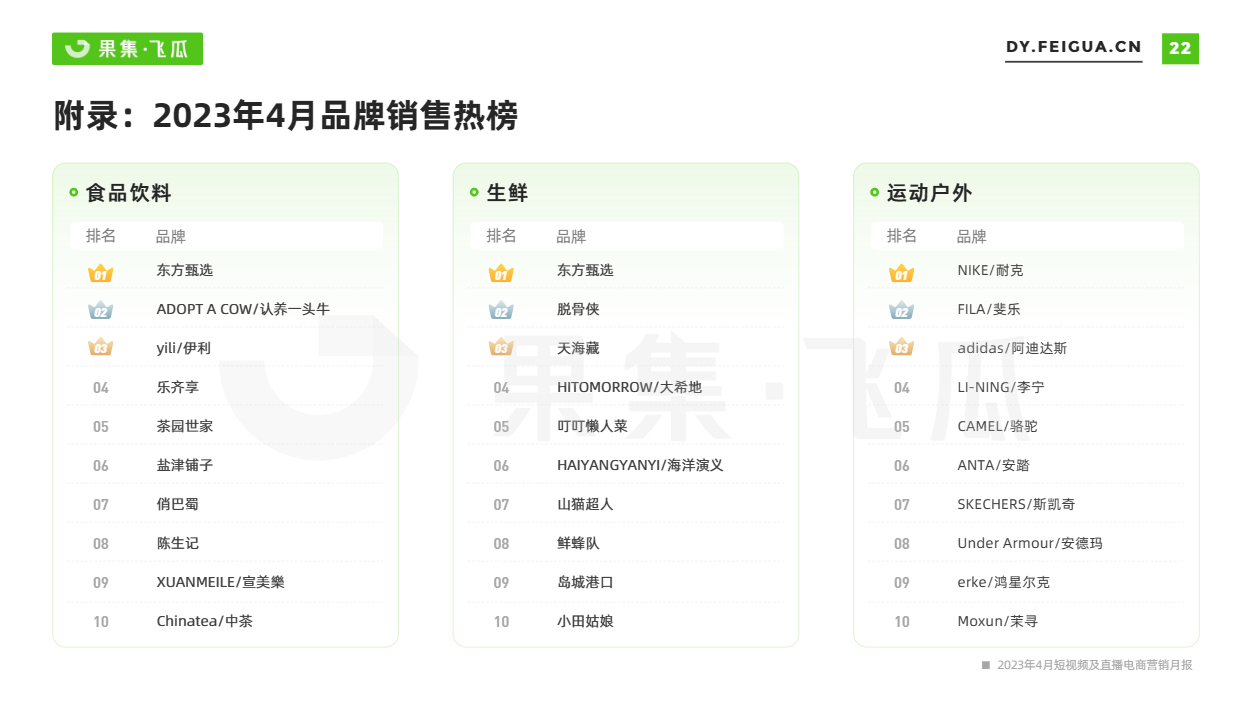Click the gold 01 crown beside 生鲜's 东方甄选
The width and height of the screenshot is (1250, 703).
point(501,273)
